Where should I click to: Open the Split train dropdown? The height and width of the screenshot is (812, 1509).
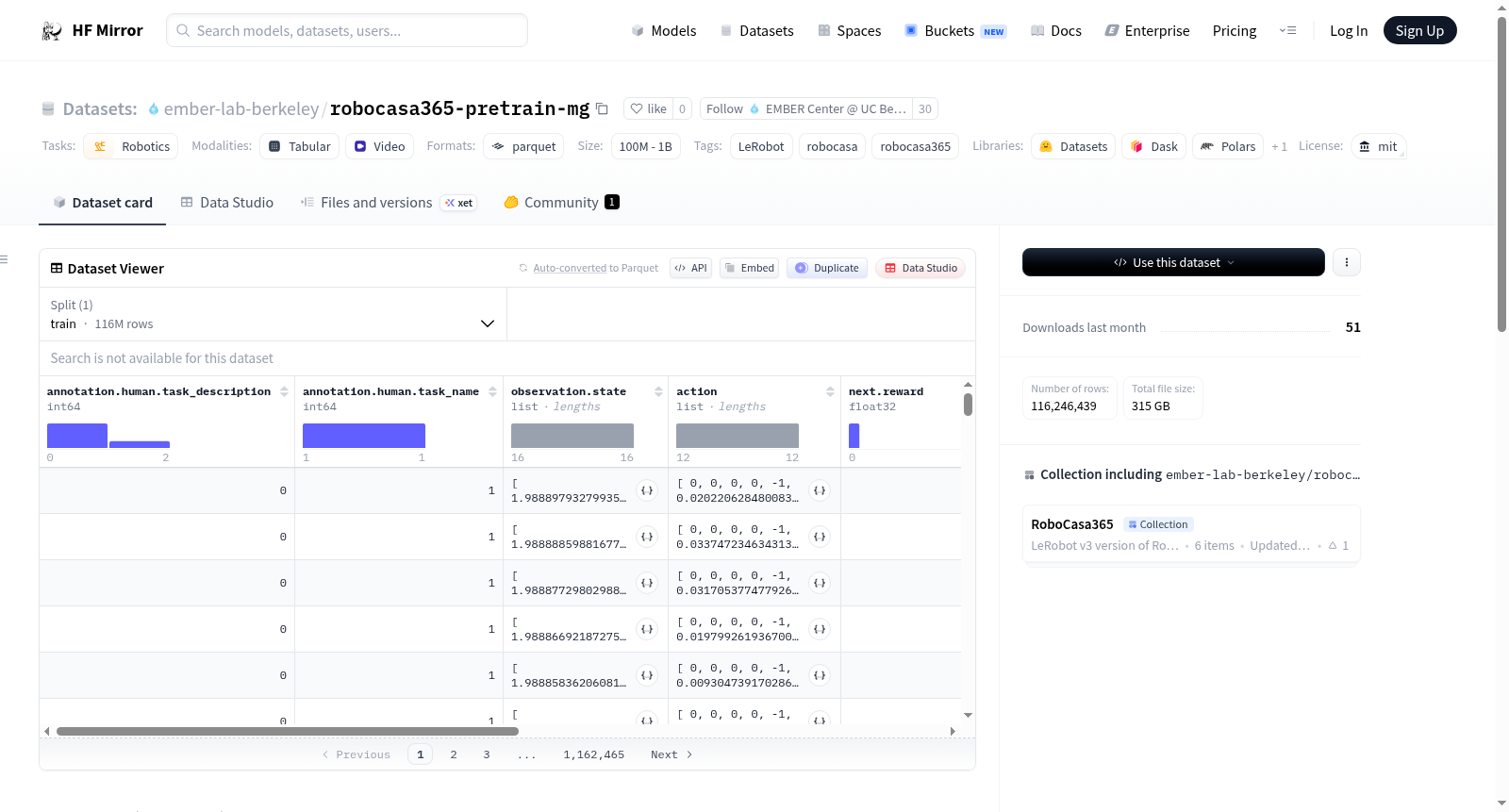274,314
